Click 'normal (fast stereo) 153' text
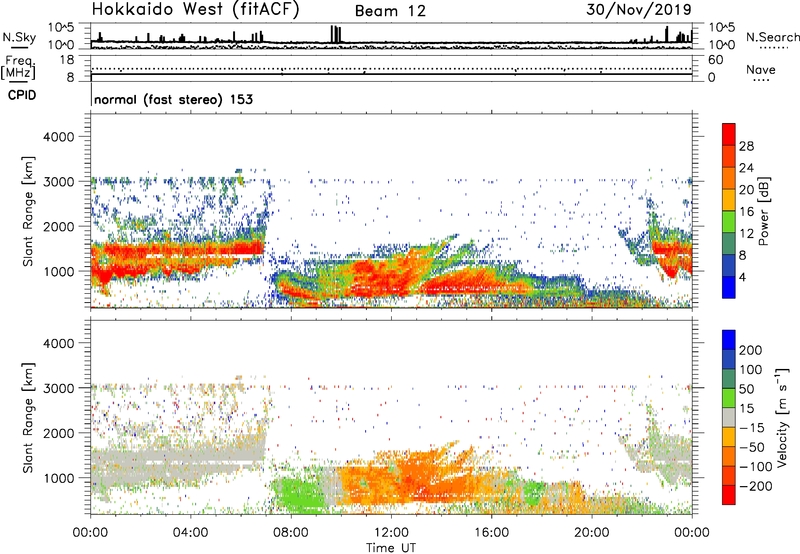The height and width of the screenshot is (554, 800). click(x=173, y=99)
